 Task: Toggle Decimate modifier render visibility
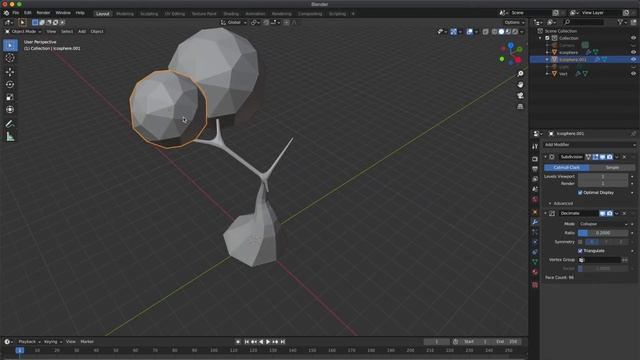(x=609, y=213)
